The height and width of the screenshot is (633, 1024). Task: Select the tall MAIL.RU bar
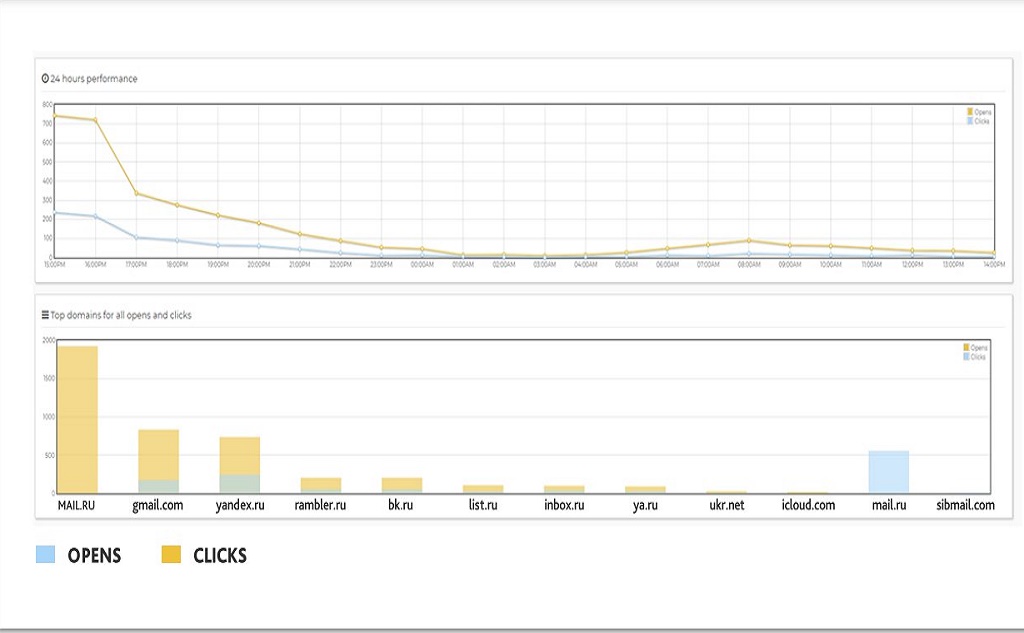pyautogui.click(x=77, y=418)
